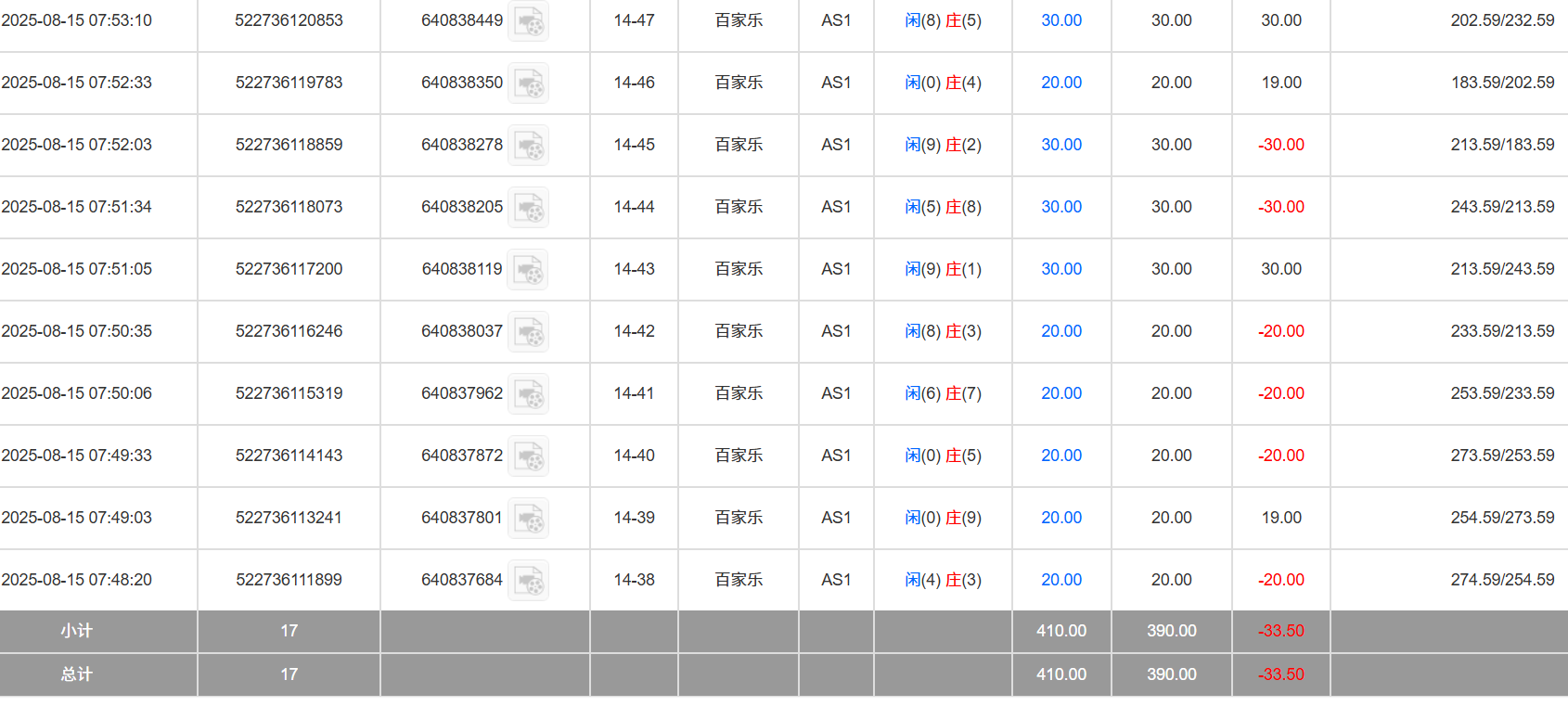Open blue 20.00 amount in round 14-38
This screenshot has width=1568, height=706.
(x=1060, y=580)
